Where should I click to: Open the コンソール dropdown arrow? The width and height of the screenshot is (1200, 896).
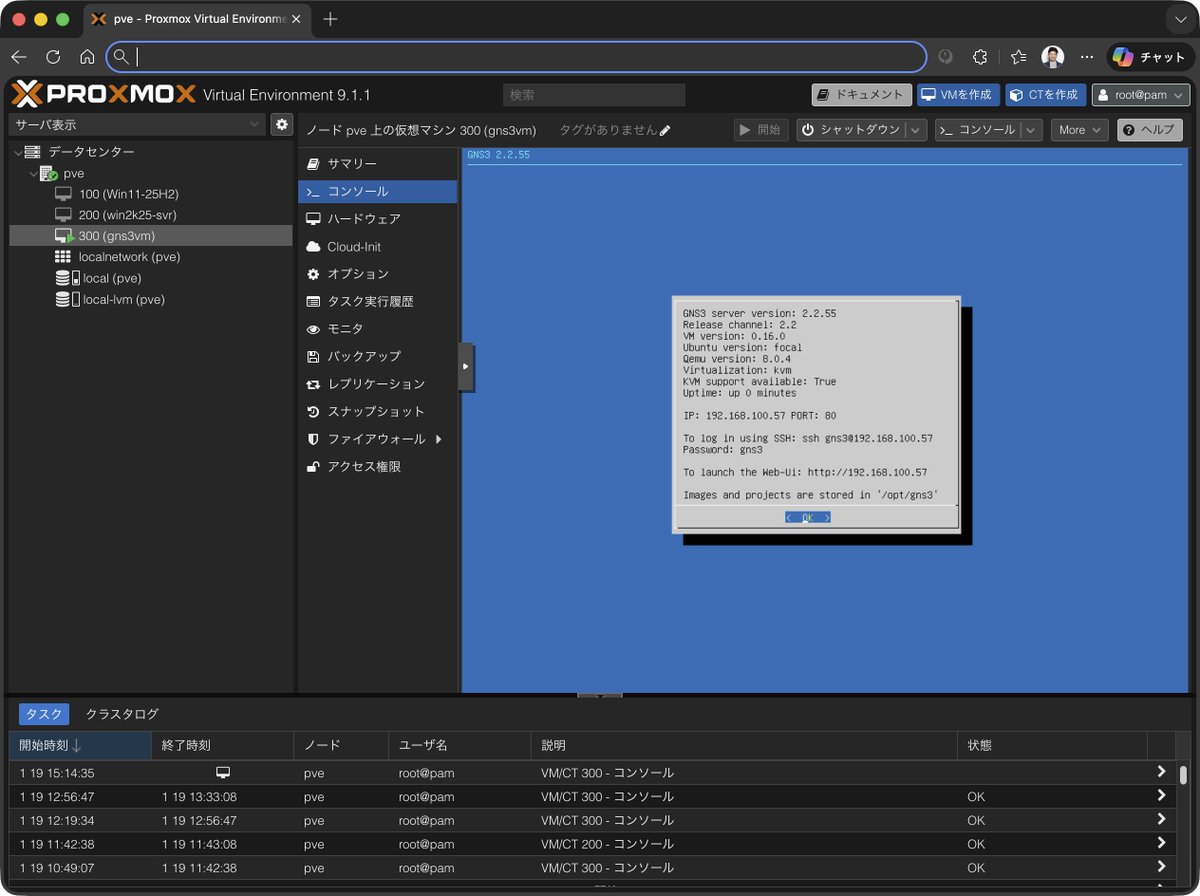click(1032, 130)
